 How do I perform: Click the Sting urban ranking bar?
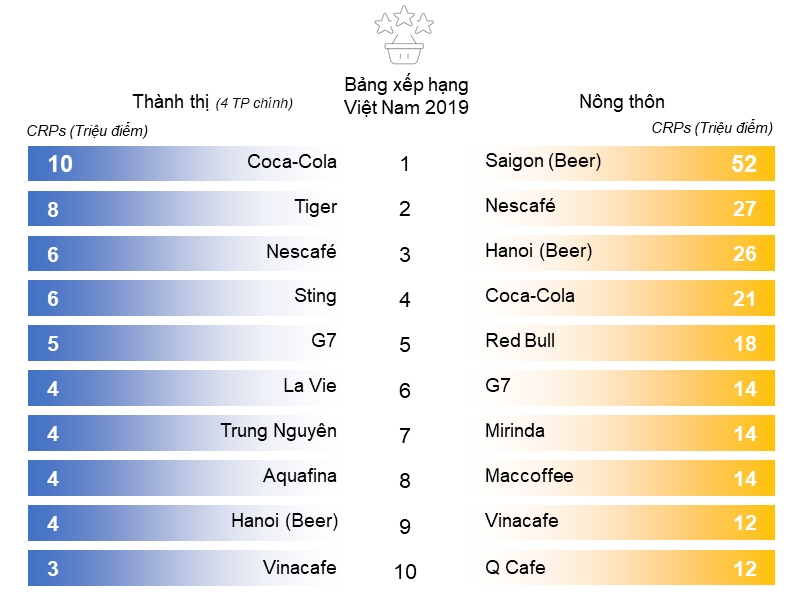[183, 299]
